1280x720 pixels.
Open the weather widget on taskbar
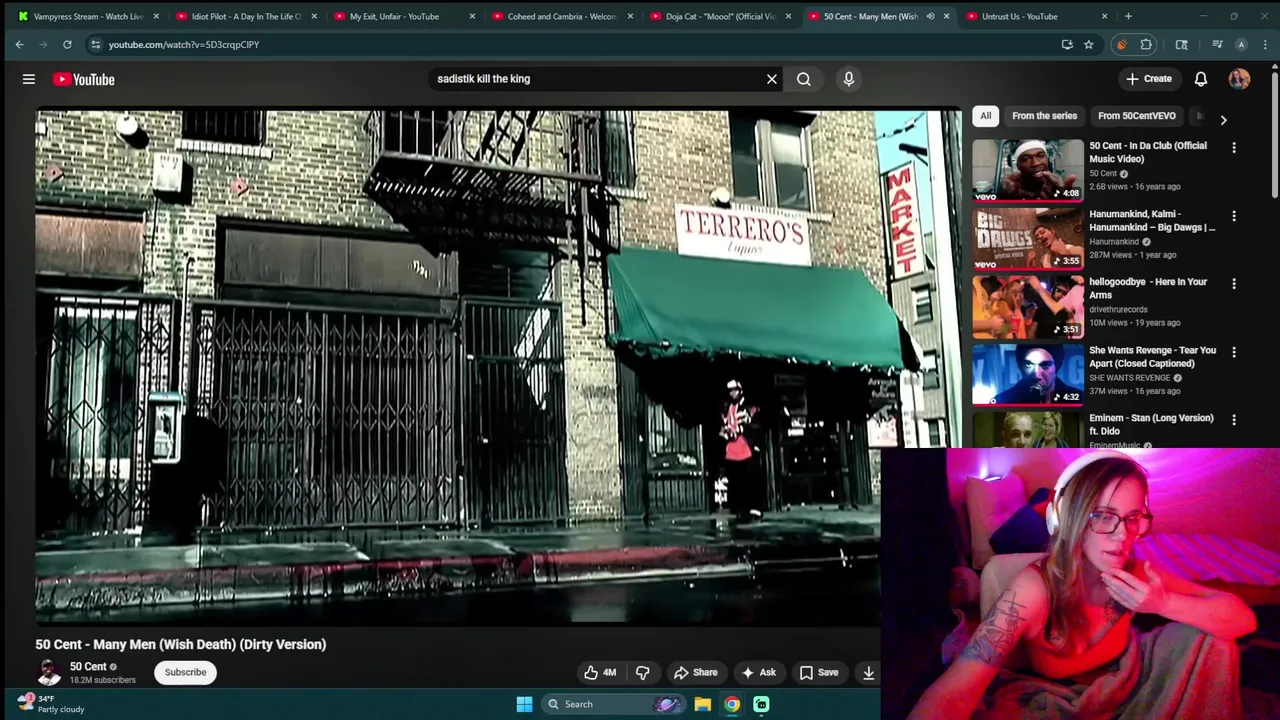click(x=50, y=704)
